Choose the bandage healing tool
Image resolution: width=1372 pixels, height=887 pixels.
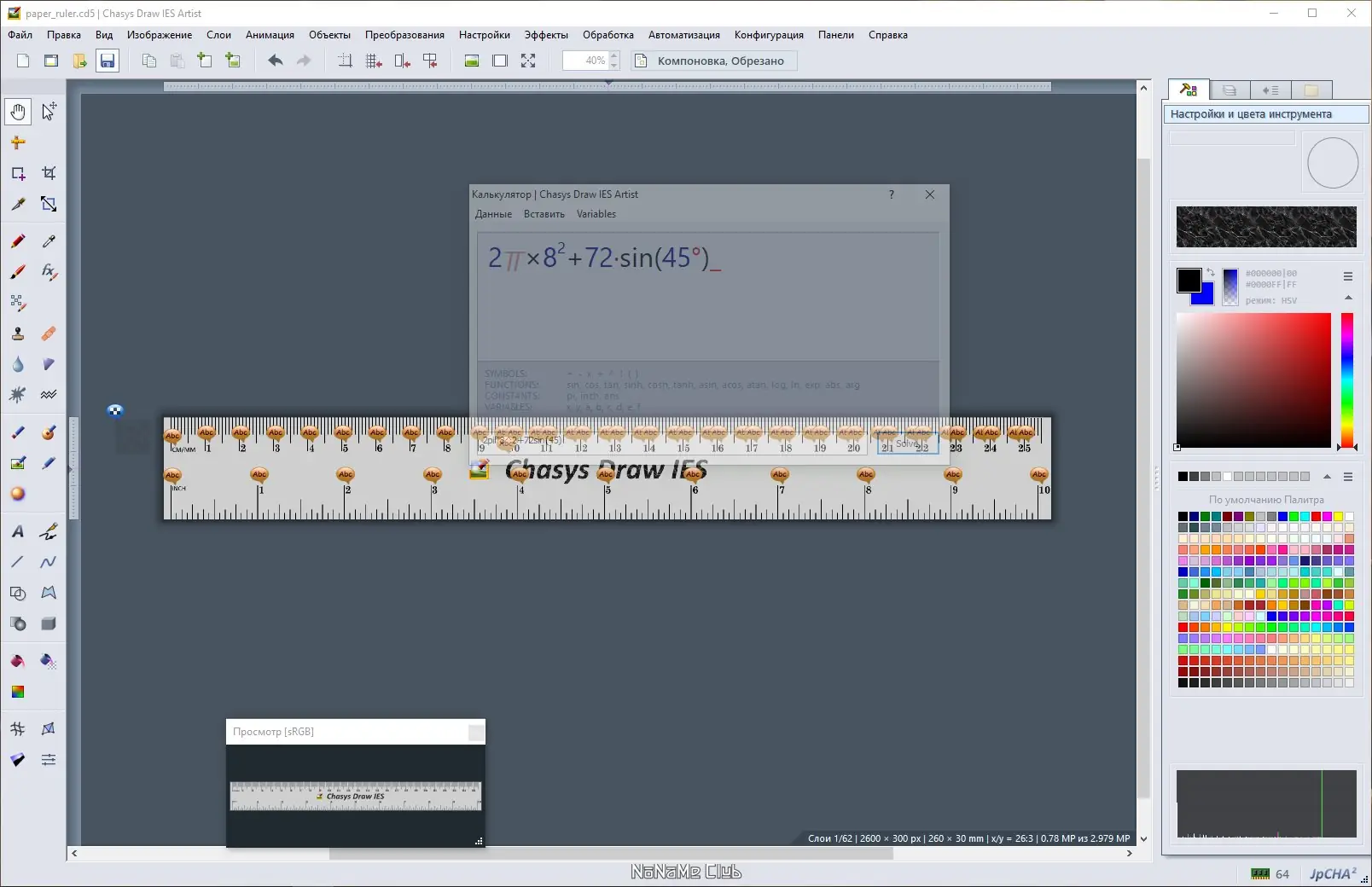pos(49,333)
